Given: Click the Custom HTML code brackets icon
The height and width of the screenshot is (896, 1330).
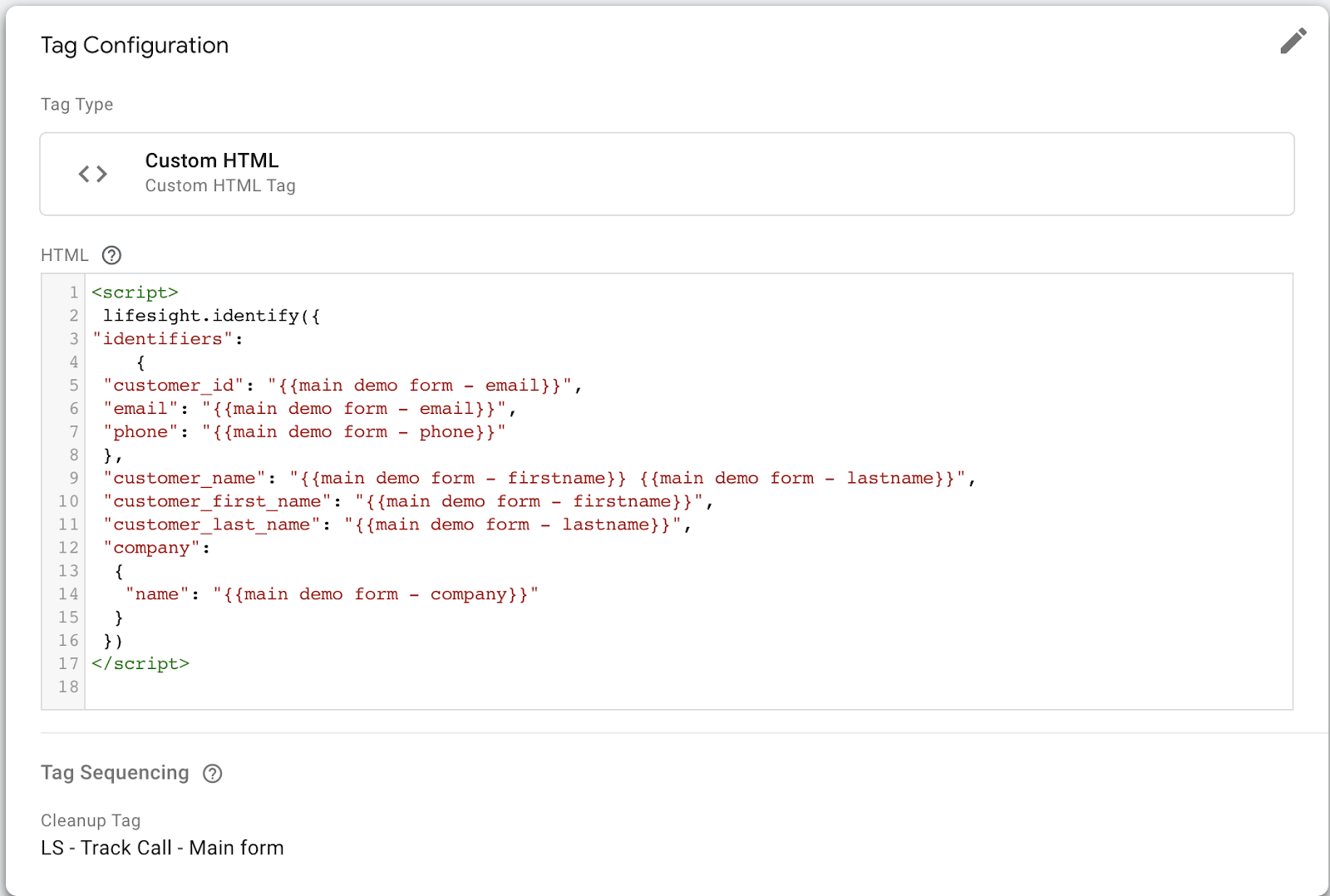Looking at the screenshot, I should [93, 174].
